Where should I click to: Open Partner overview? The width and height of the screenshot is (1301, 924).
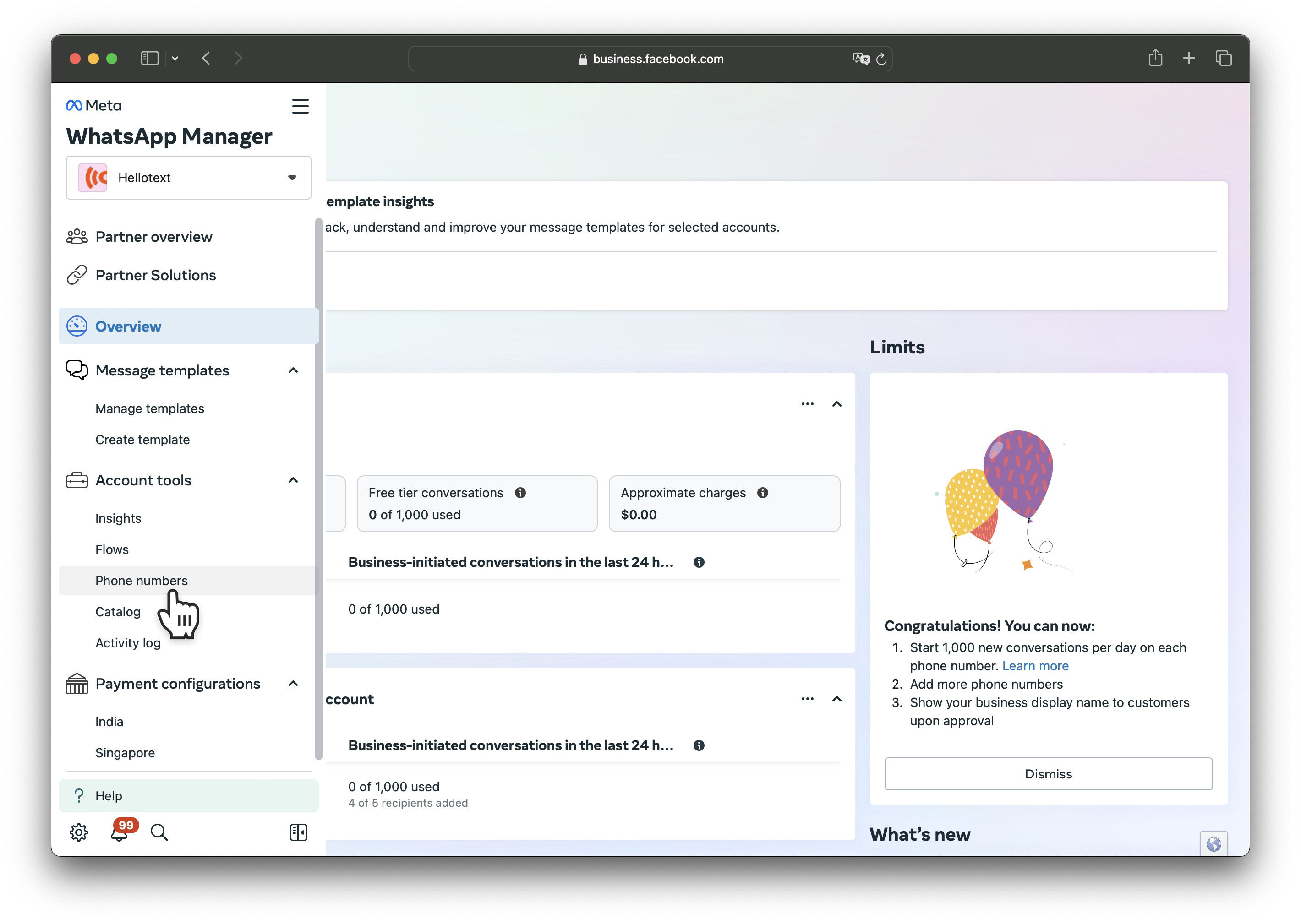point(153,237)
